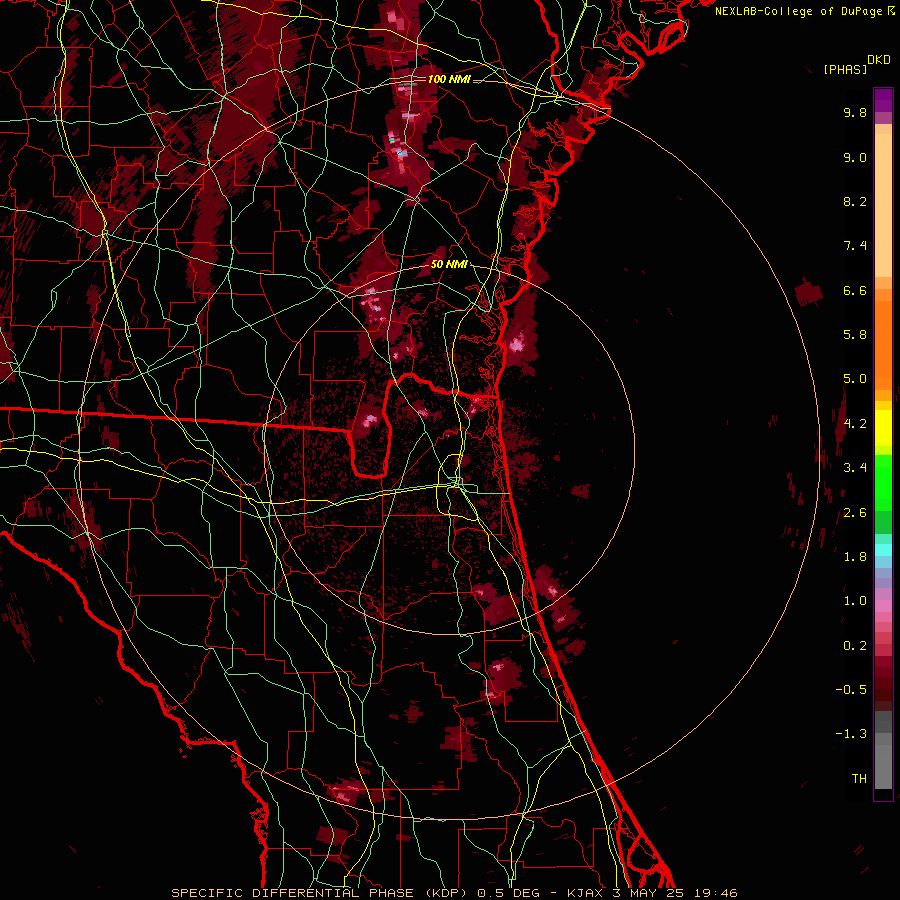
Task: Select the yellow band near 4.2
Action: pyautogui.click(x=883, y=428)
